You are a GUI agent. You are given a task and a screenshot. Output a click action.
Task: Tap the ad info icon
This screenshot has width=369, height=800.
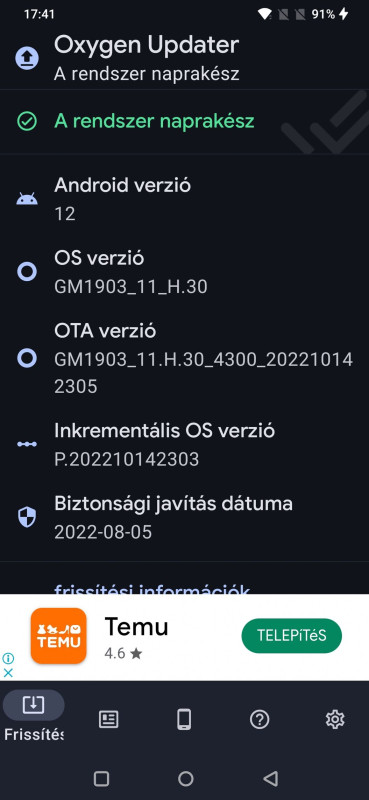(8, 658)
